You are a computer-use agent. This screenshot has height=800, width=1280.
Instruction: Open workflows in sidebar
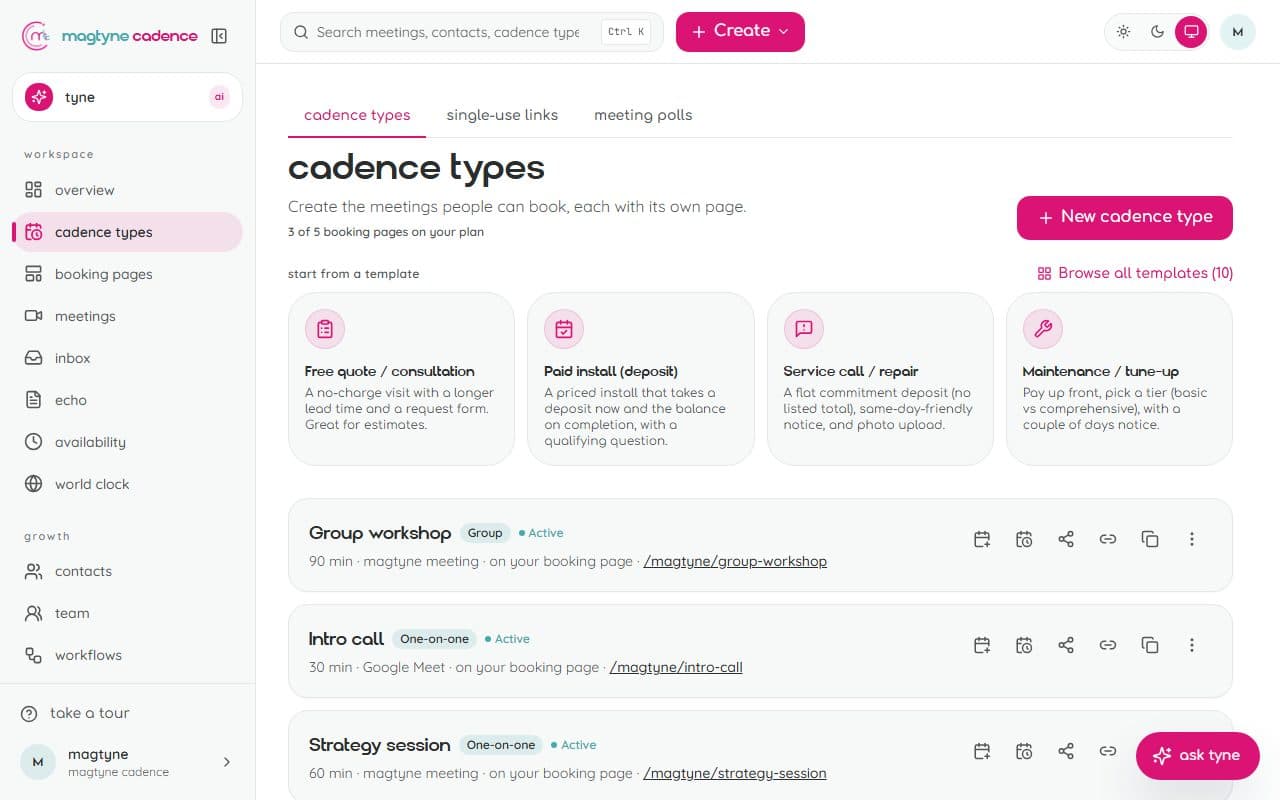127,655
